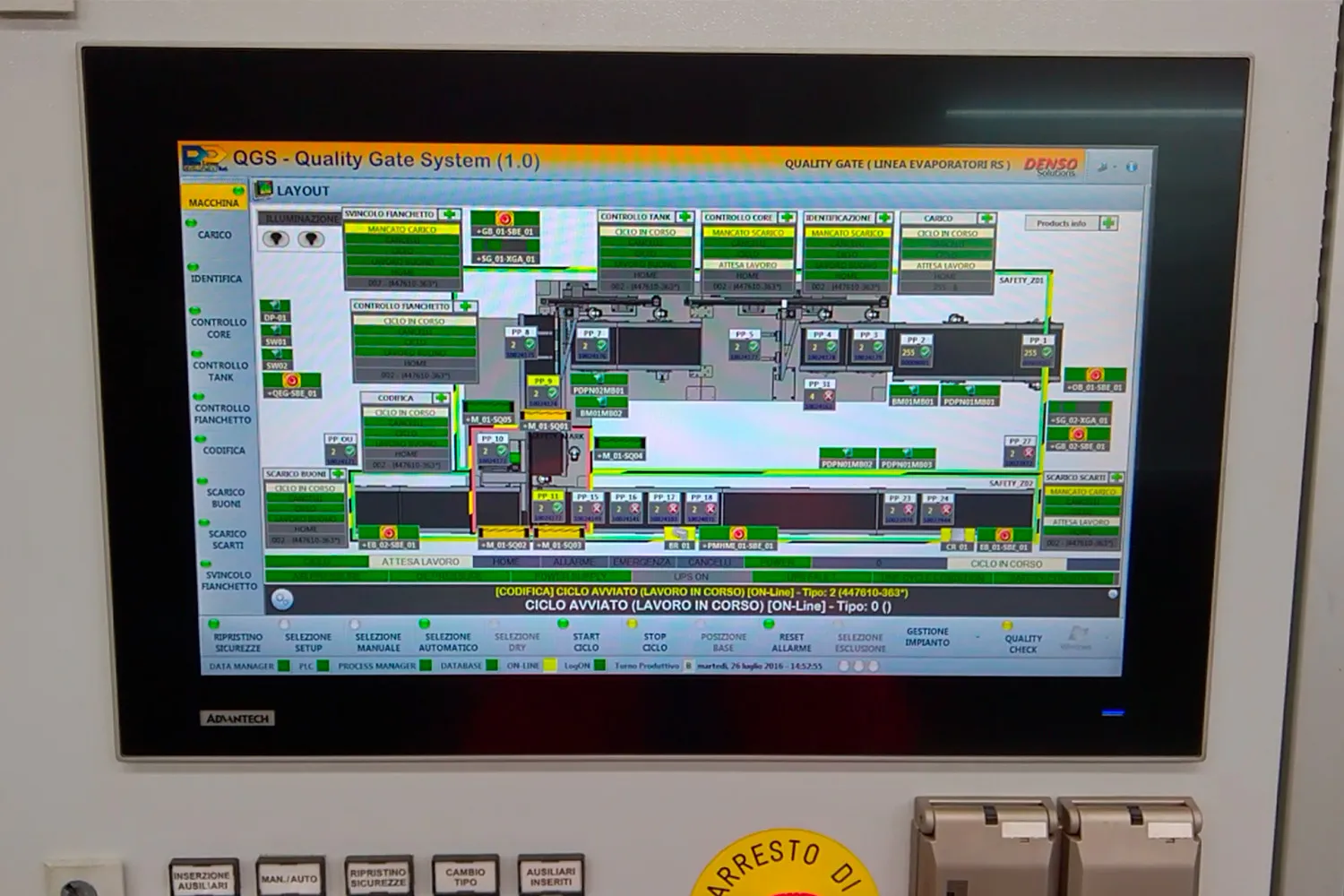Screen dimensions: 1344x896
Task: Click the +OB_01-SBE_01 emergency stop icon
Action: tap(1095, 375)
